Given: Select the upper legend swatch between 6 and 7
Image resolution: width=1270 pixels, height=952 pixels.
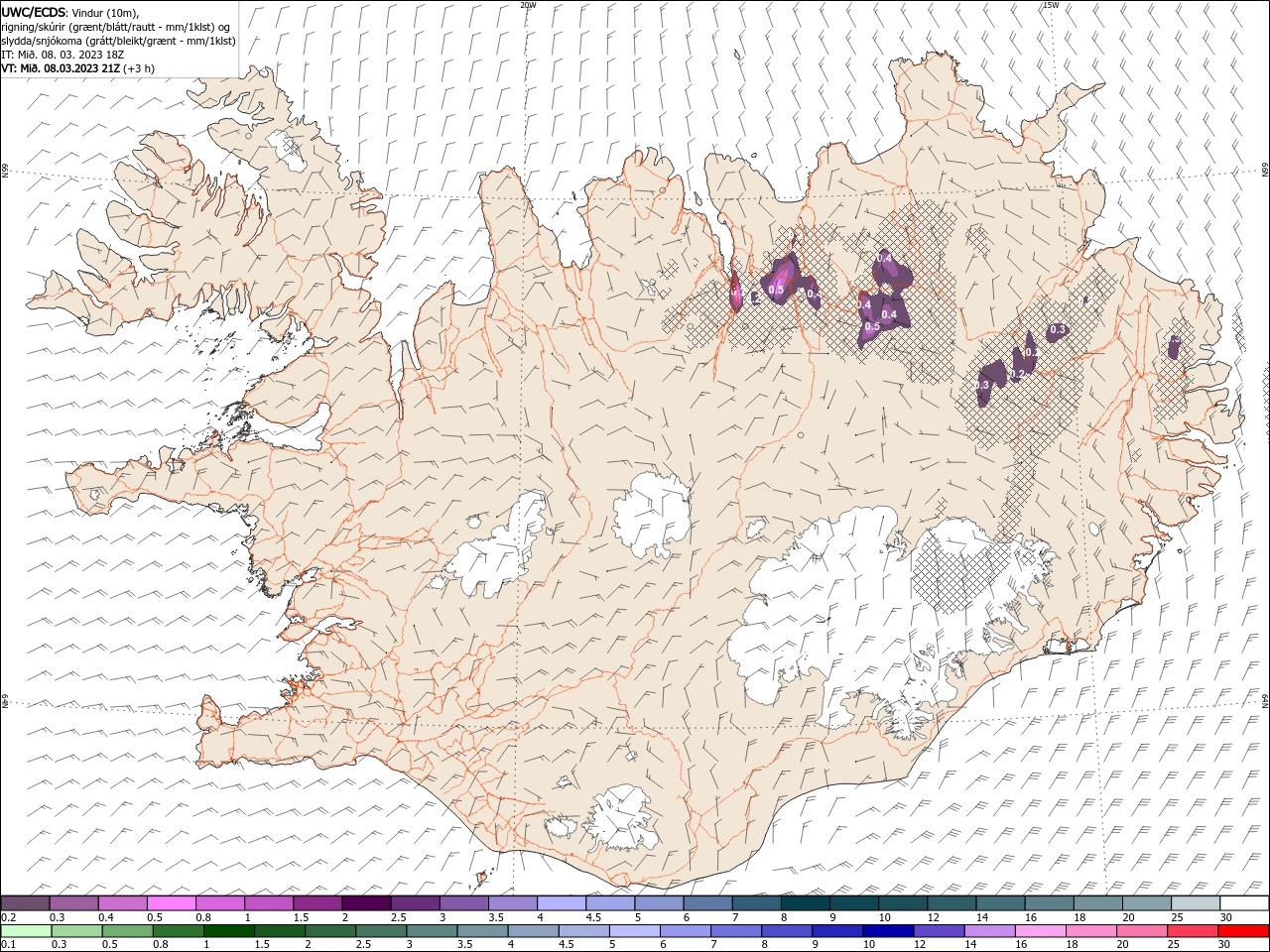Looking at the screenshot, I should (708, 903).
